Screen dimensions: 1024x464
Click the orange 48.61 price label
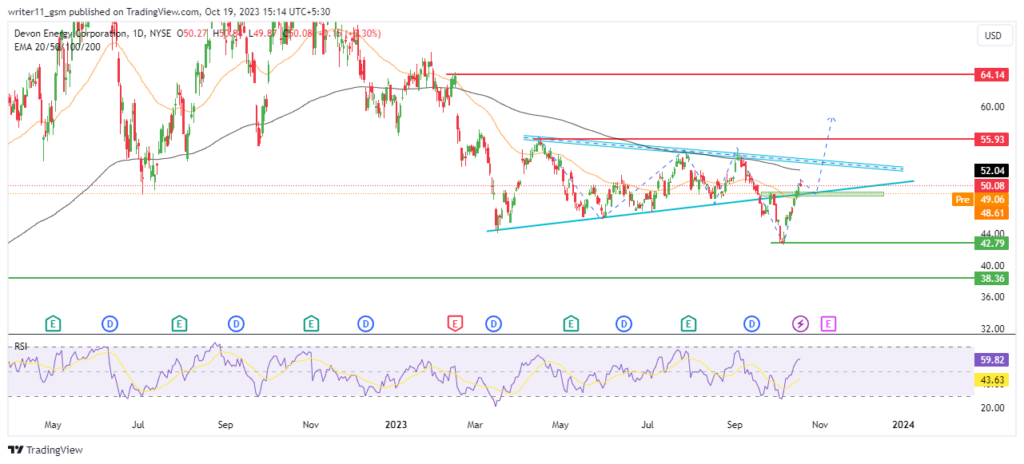(991, 213)
